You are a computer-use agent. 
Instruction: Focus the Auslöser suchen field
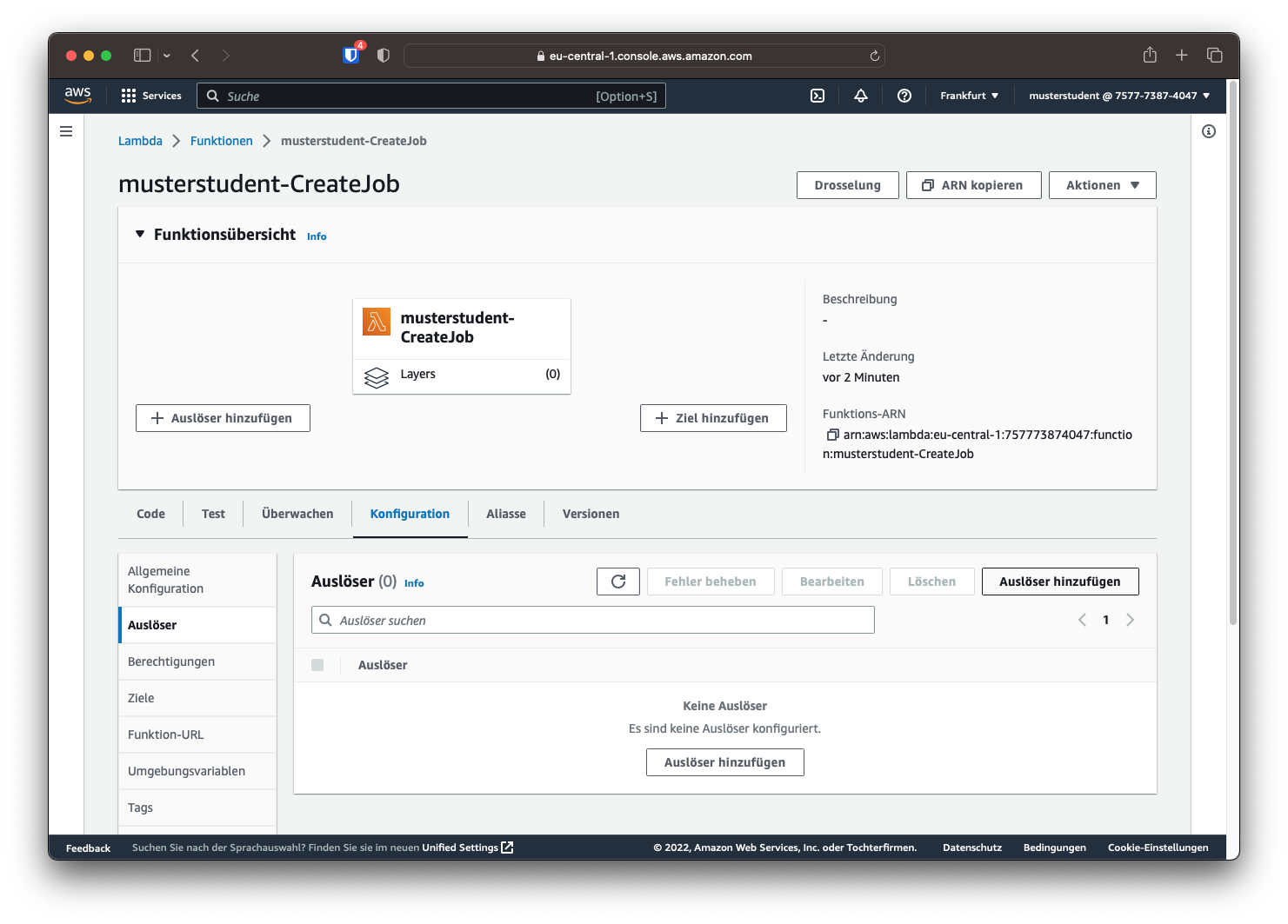click(x=593, y=620)
